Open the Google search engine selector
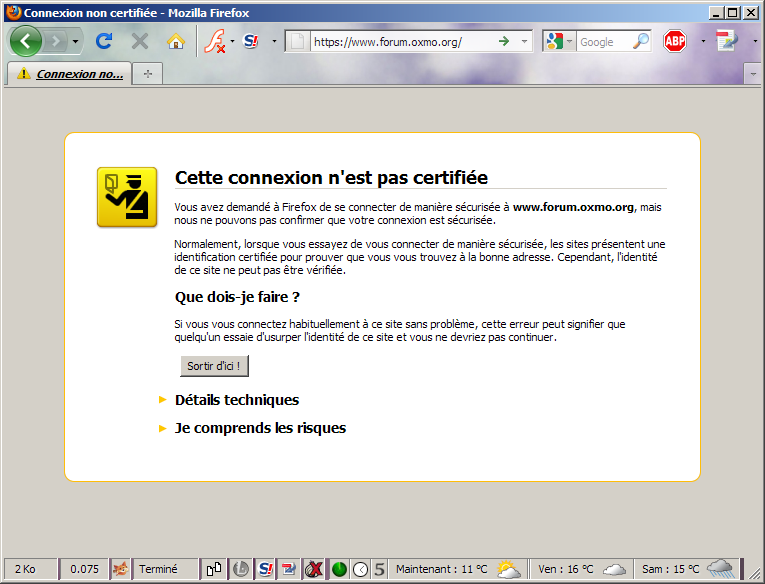 click(559, 41)
